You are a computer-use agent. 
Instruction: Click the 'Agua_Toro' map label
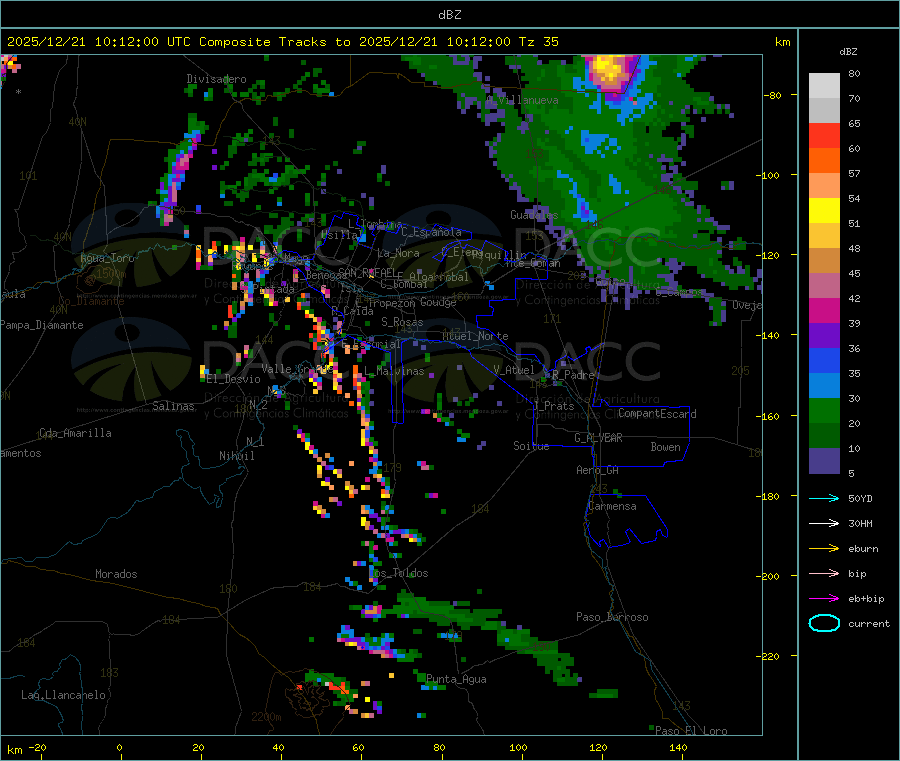click(107, 258)
